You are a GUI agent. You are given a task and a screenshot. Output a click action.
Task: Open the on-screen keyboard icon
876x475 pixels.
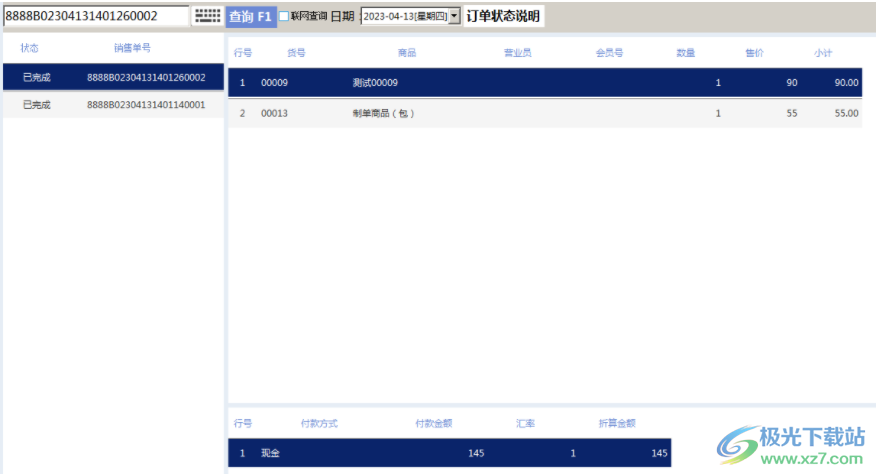208,16
